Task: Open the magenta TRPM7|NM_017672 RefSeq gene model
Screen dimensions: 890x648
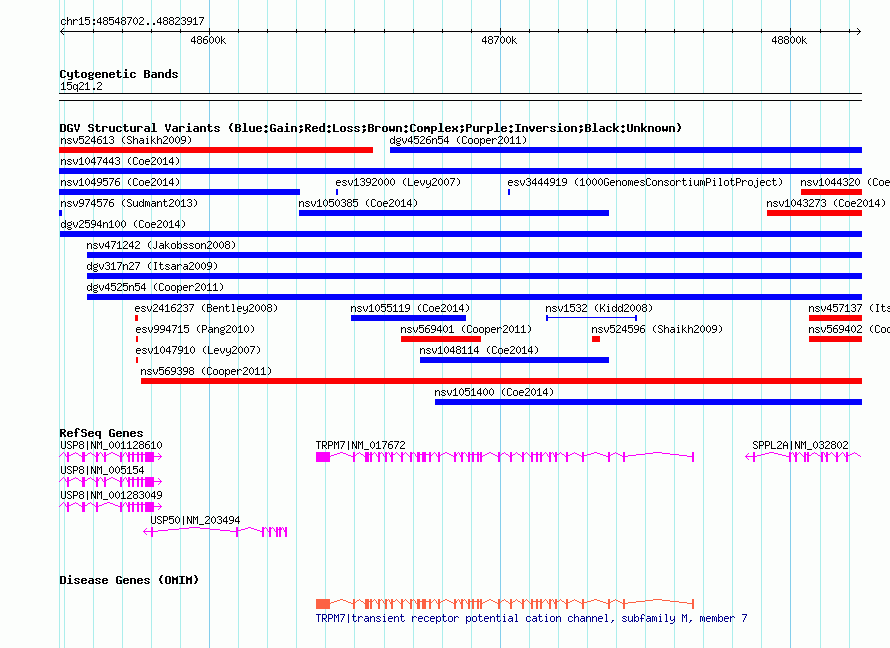Action: pyautogui.click(x=505, y=457)
